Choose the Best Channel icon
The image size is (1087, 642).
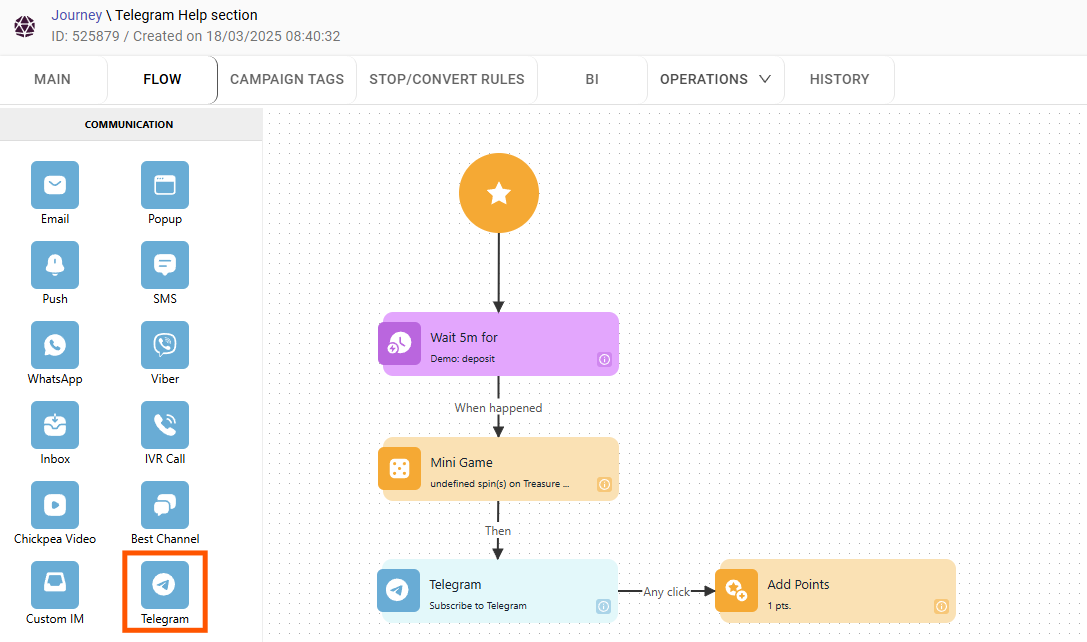[x=165, y=505]
